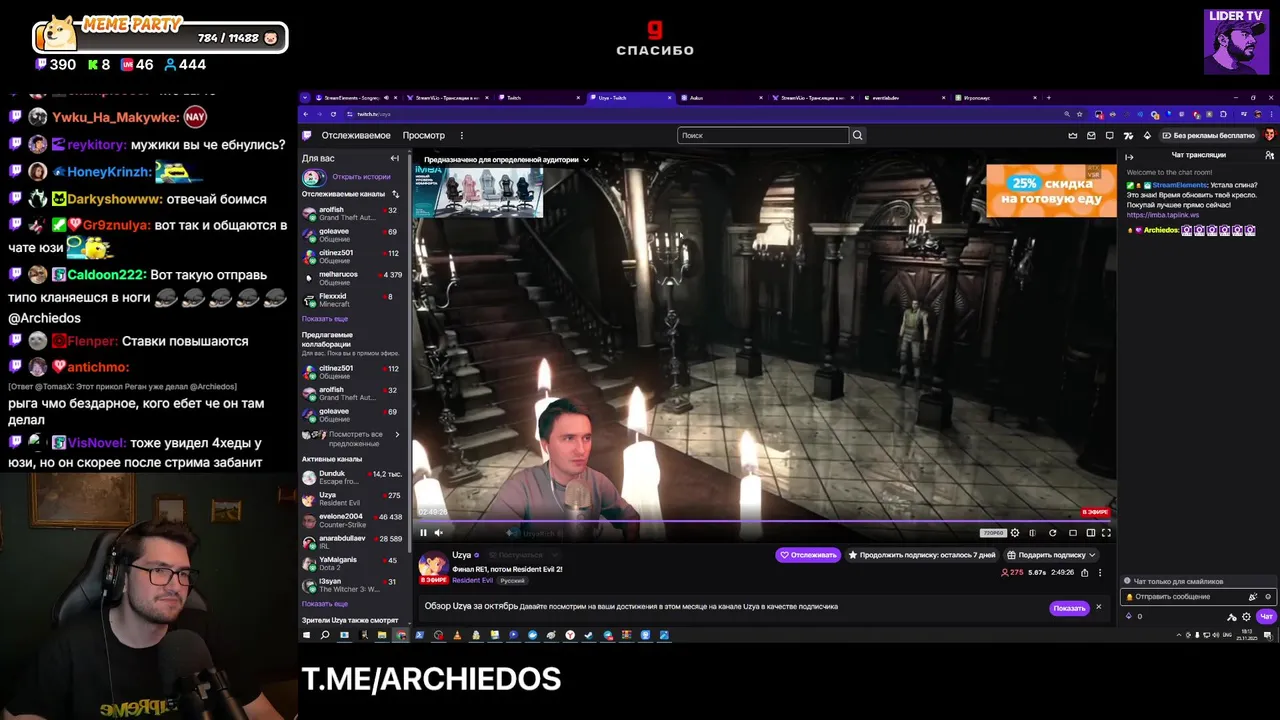Click taskbar search magnifier

pos(325,635)
